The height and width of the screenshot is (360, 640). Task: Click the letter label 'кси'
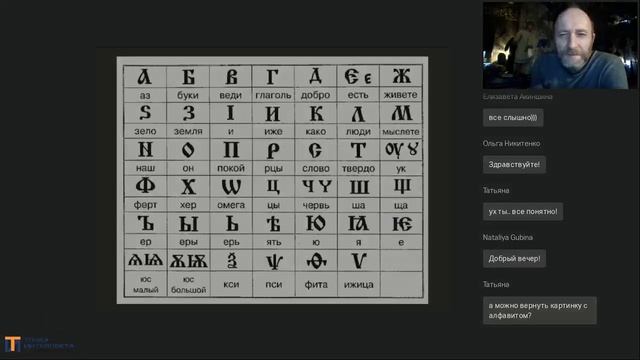(x=231, y=284)
